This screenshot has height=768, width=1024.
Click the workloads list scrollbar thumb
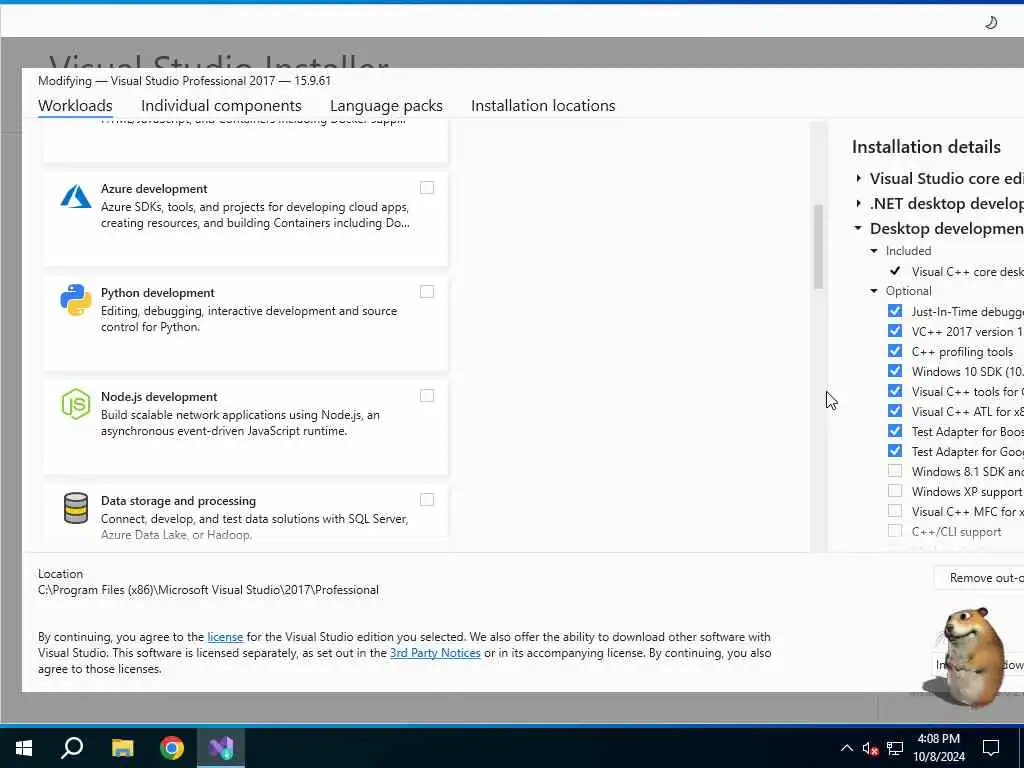click(818, 247)
